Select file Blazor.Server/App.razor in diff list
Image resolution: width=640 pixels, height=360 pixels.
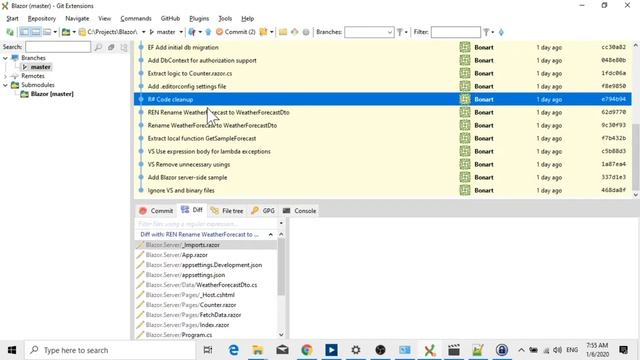pos(206,255)
